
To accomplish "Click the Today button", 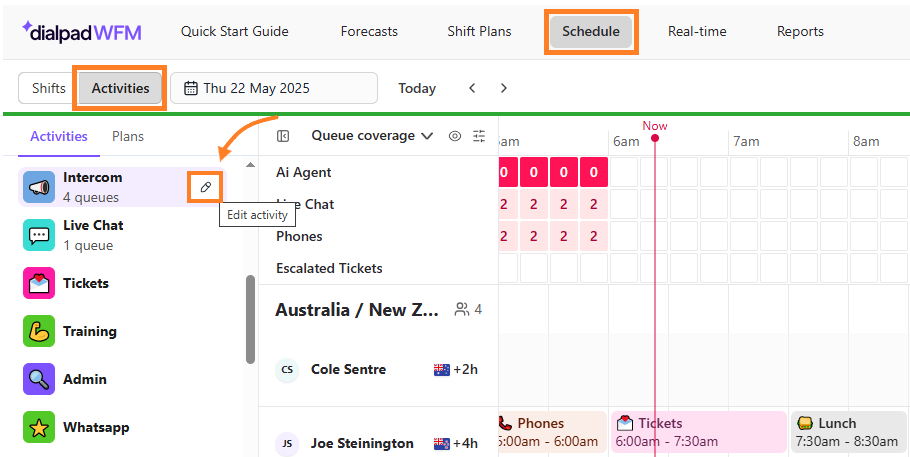I will [x=417, y=88].
